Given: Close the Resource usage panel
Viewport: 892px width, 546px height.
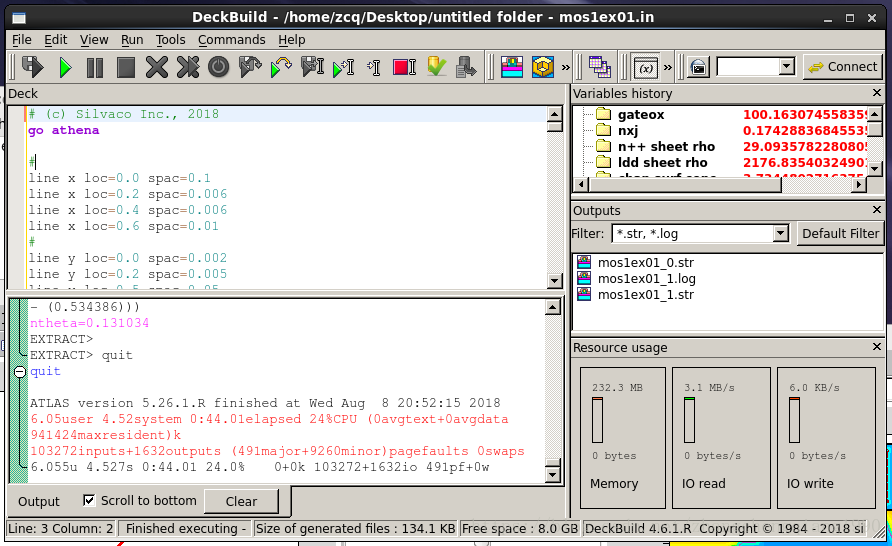Looking at the screenshot, I should tap(877, 346).
